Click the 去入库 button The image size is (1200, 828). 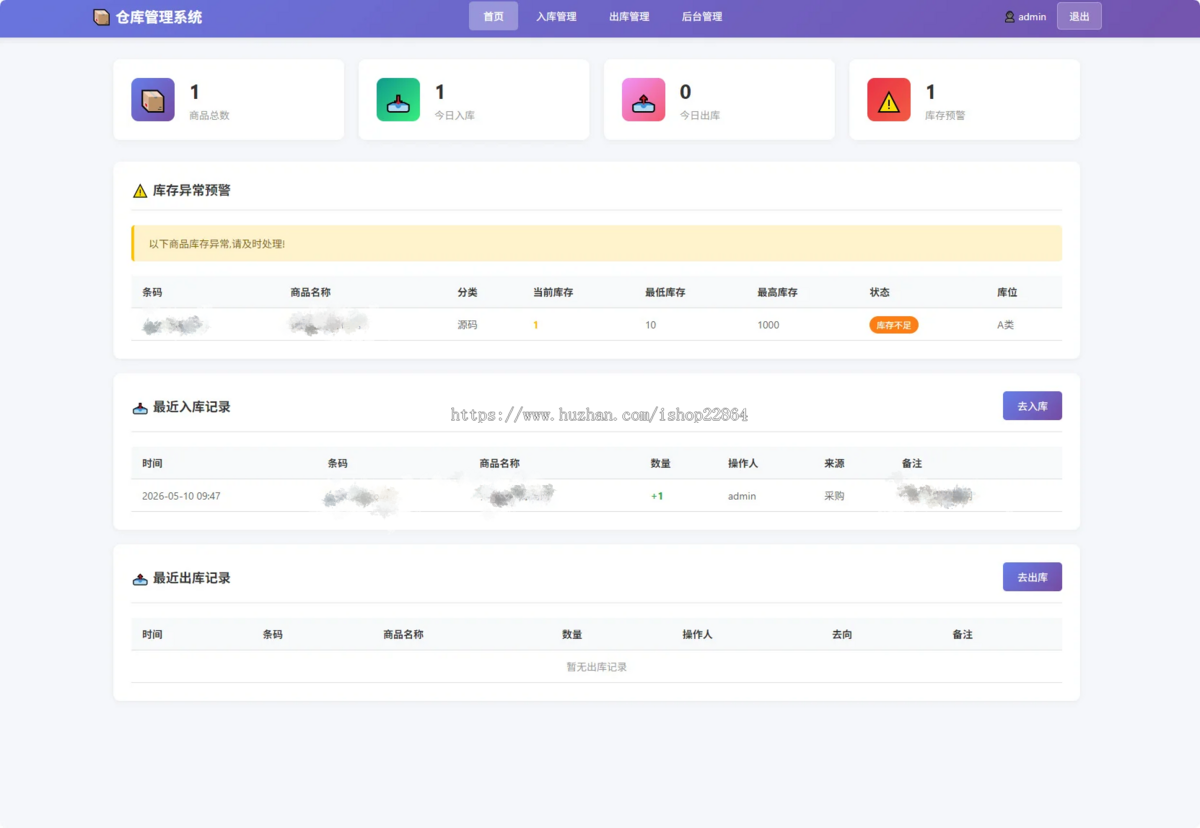tap(1032, 406)
